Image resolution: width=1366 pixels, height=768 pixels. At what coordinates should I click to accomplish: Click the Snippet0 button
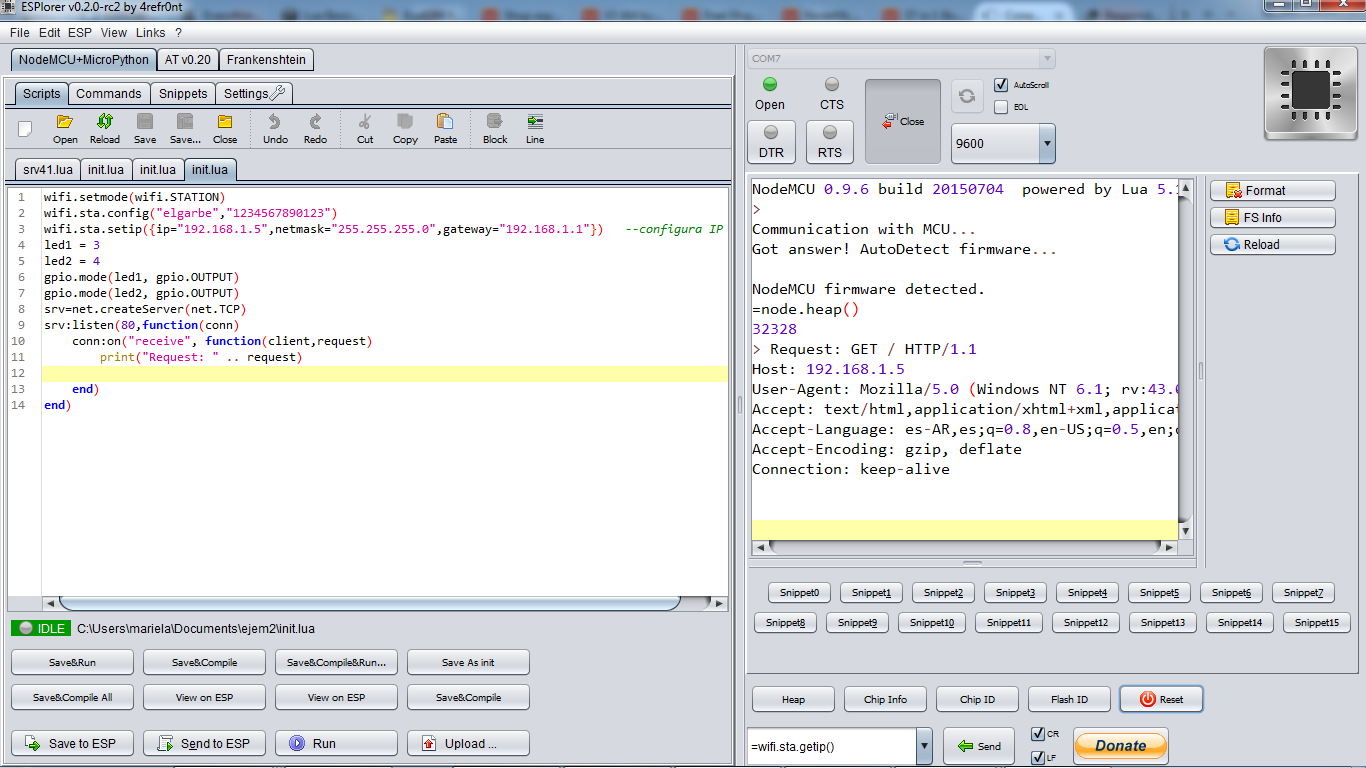pyautogui.click(x=799, y=593)
